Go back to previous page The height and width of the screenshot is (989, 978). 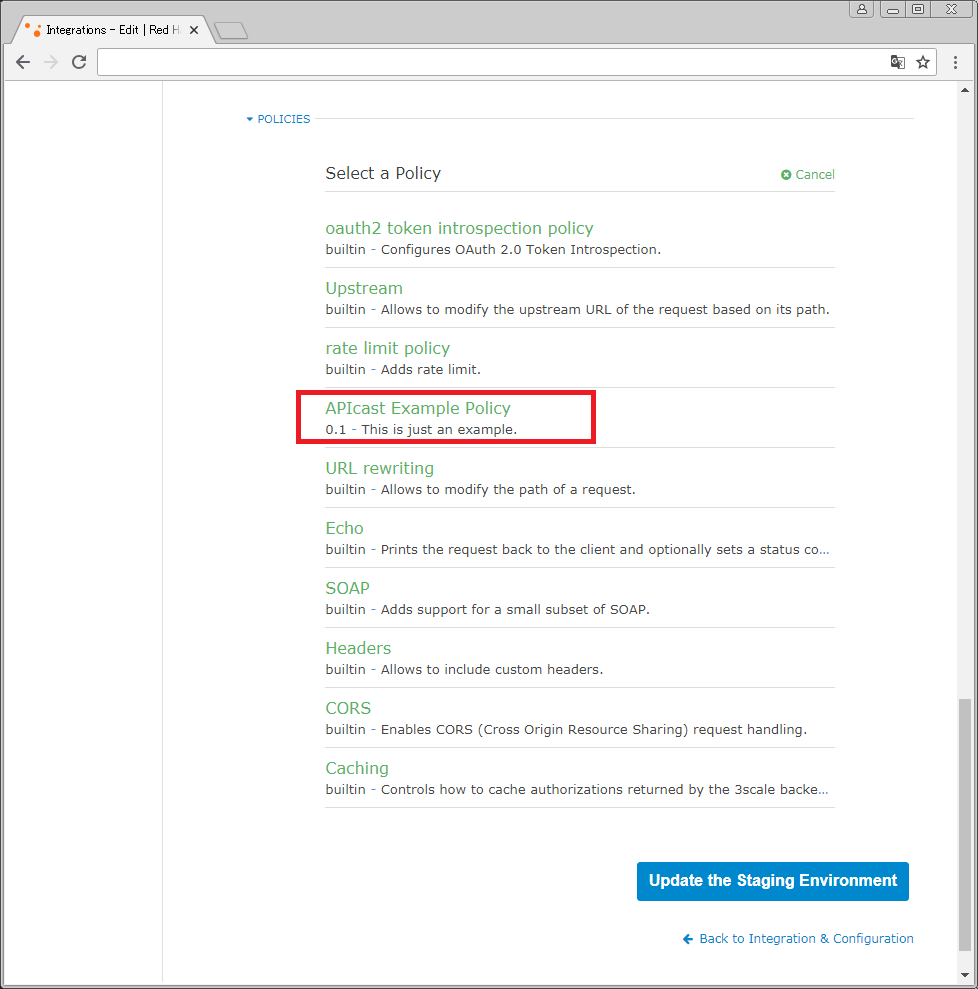click(23, 62)
